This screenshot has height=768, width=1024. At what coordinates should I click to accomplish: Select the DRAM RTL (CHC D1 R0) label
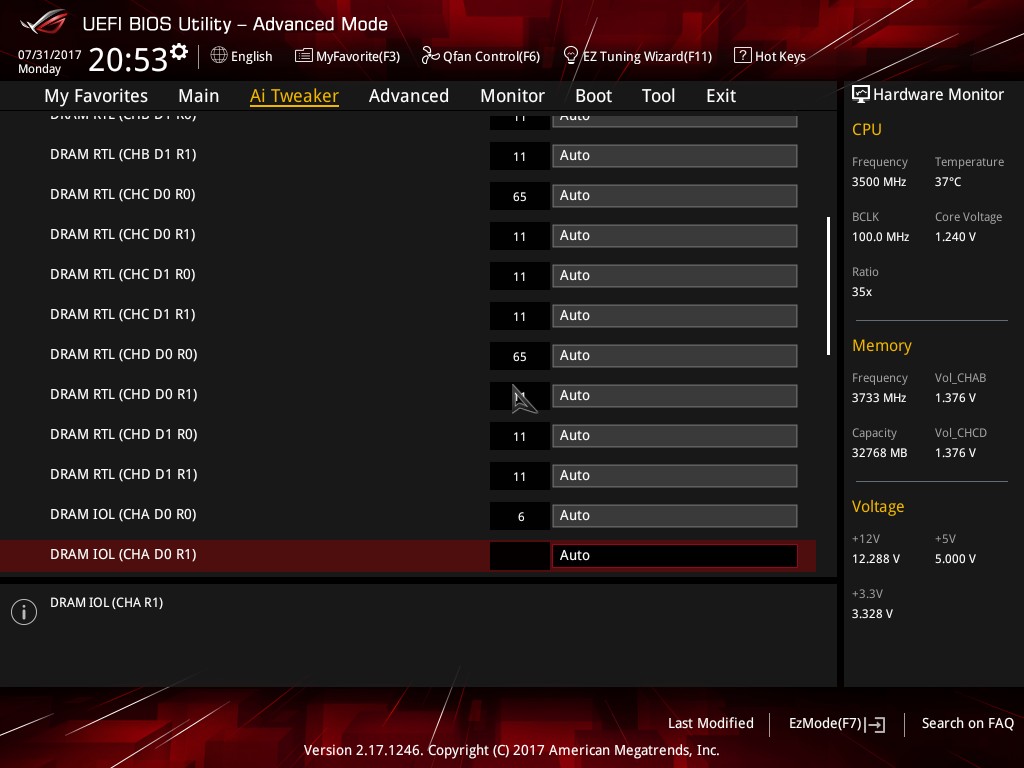tap(123, 274)
